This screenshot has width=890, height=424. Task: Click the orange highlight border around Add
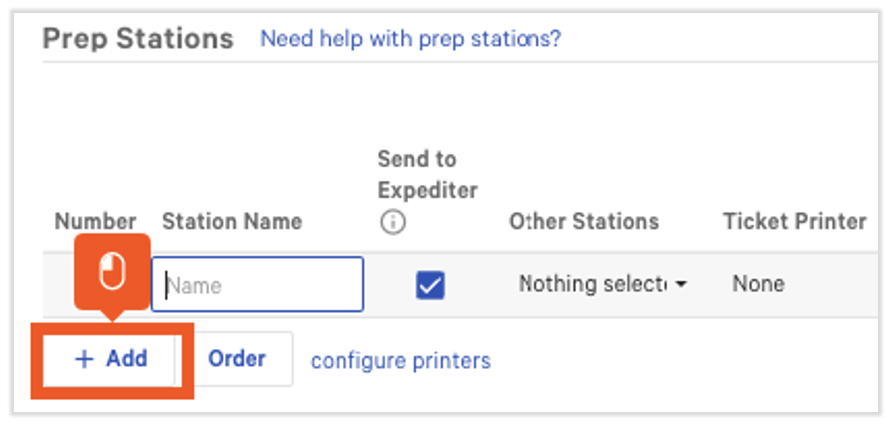pyautogui.click(x=36, y=360)
